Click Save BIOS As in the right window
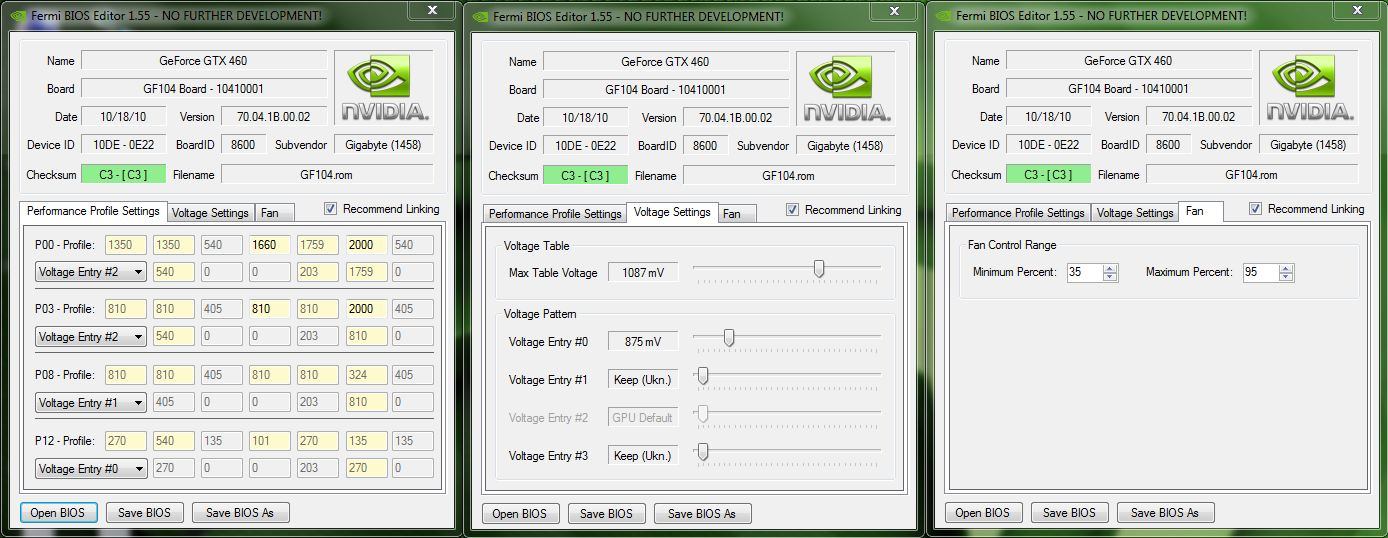The width and height of the screenshot is (1388, 538). click(x=1165, y=513)
